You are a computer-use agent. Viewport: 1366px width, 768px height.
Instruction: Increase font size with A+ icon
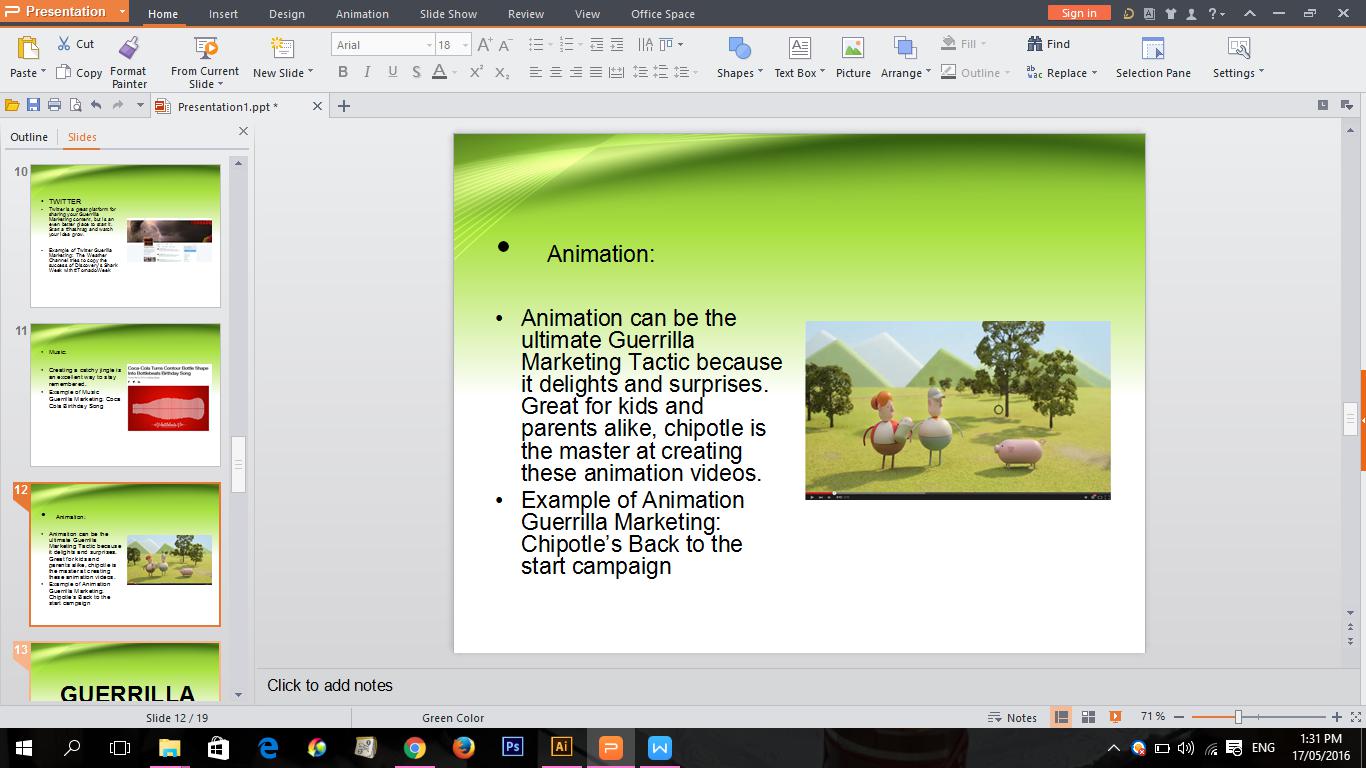tap(485, 45)
